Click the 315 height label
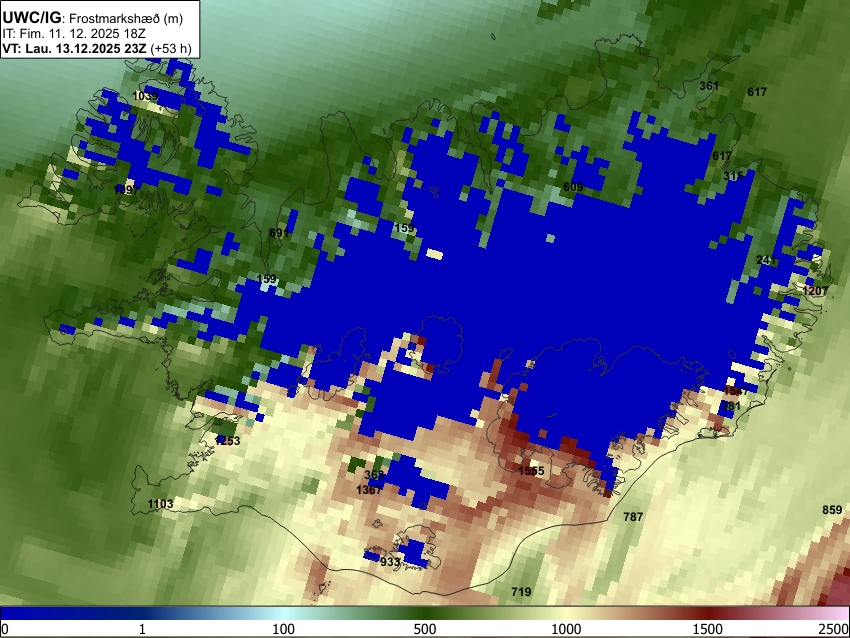Viewport: 850px width, 638px height. [733, 176]
